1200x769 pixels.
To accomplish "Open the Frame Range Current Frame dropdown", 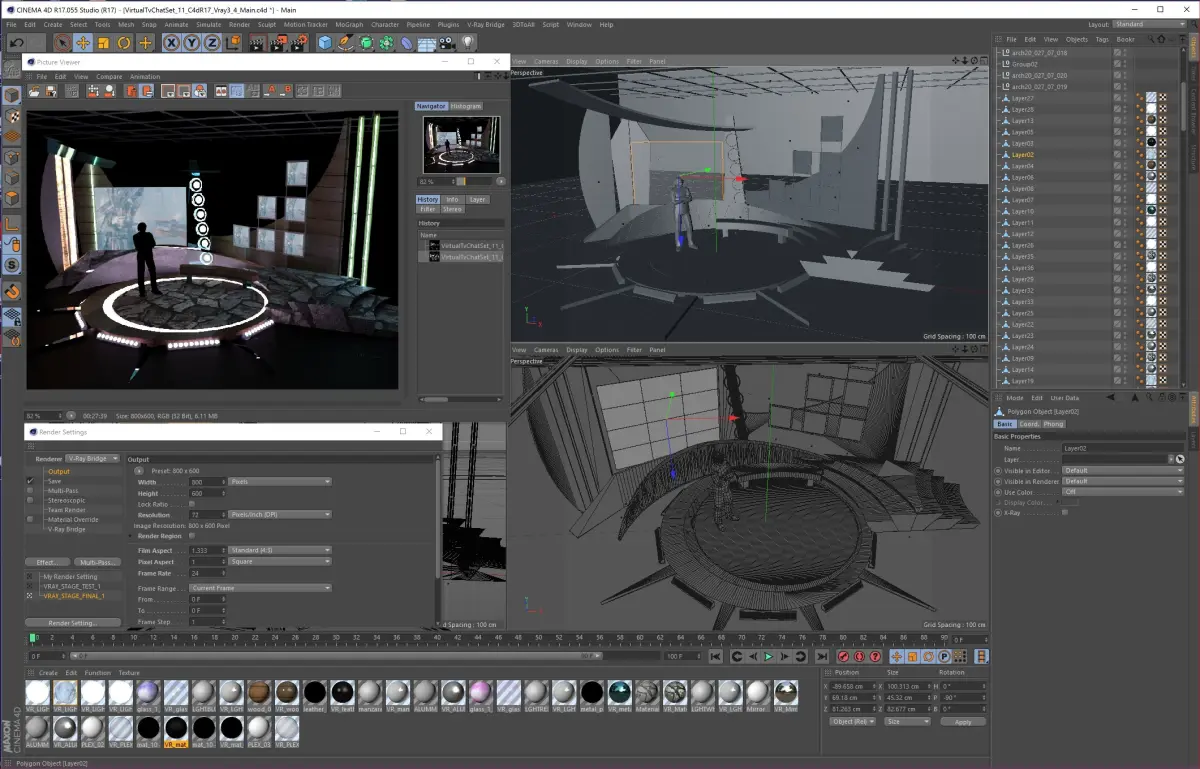I will click(261, 588).
